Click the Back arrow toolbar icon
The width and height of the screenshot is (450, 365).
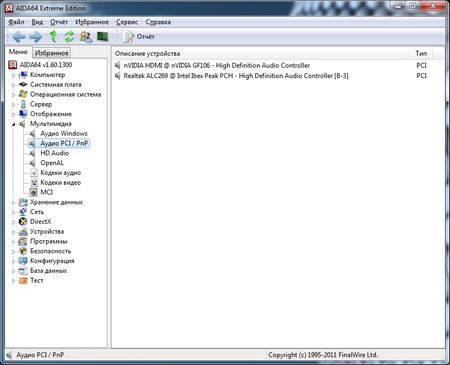[x=19, y=37]
